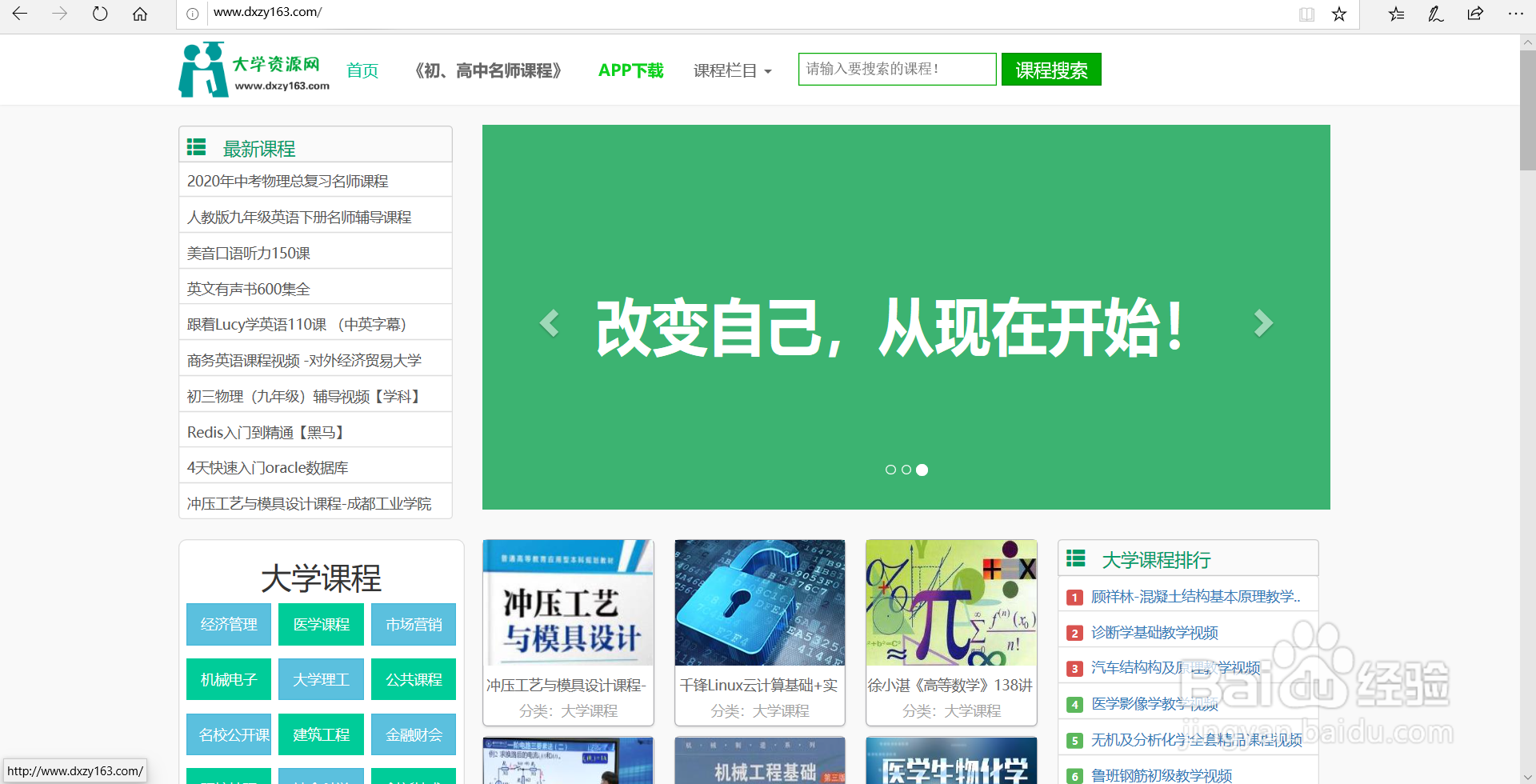Open 冲压工艺与模具设计课程-成都工业学院 list link

[x=310, y=504]
